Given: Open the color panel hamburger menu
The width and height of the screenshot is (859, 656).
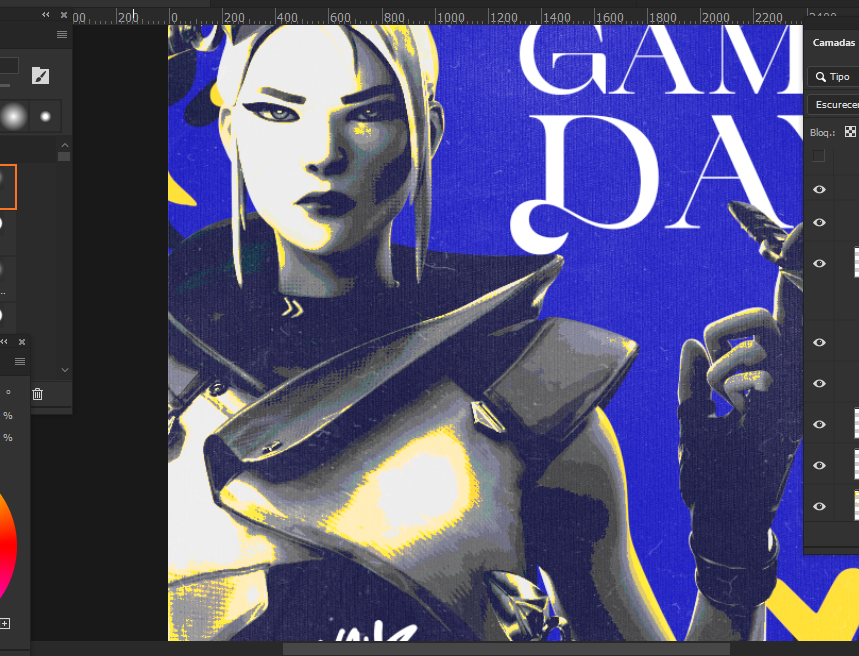Looking at the screenshot, I should pyautogui.click(x=20, y=362).
